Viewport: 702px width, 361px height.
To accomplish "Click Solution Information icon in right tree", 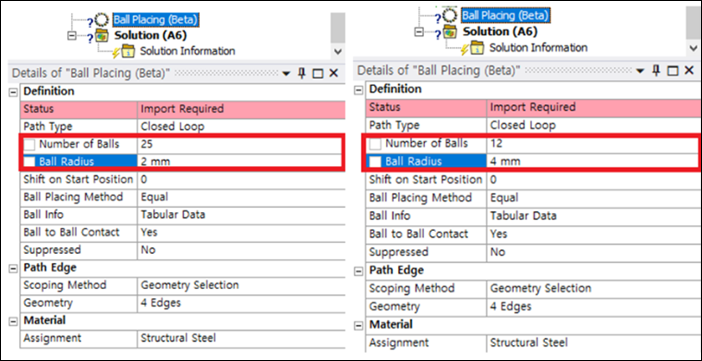I will pyautogui.click(x=477, y=47).
